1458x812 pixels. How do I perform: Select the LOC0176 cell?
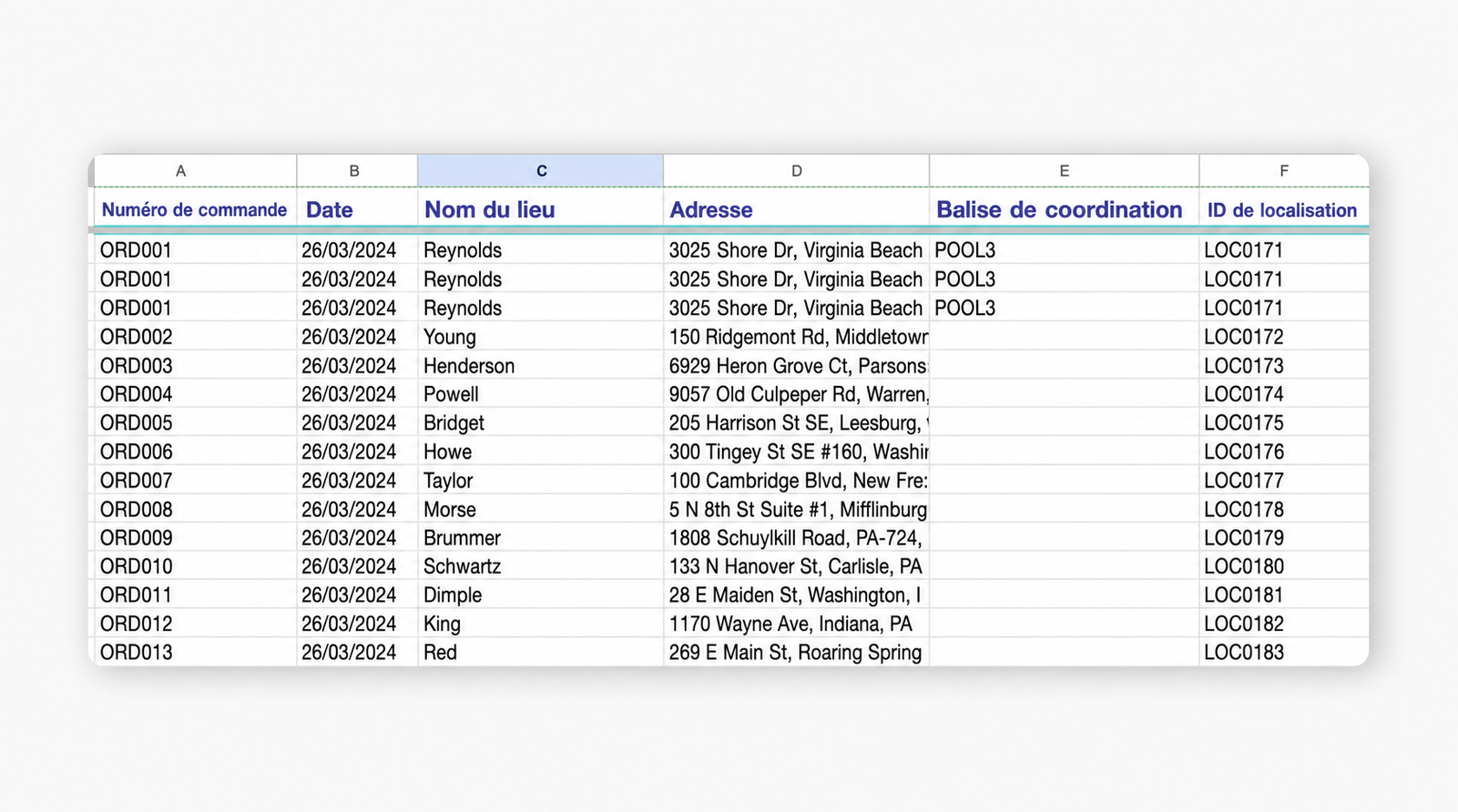[x=1284, y=452]
